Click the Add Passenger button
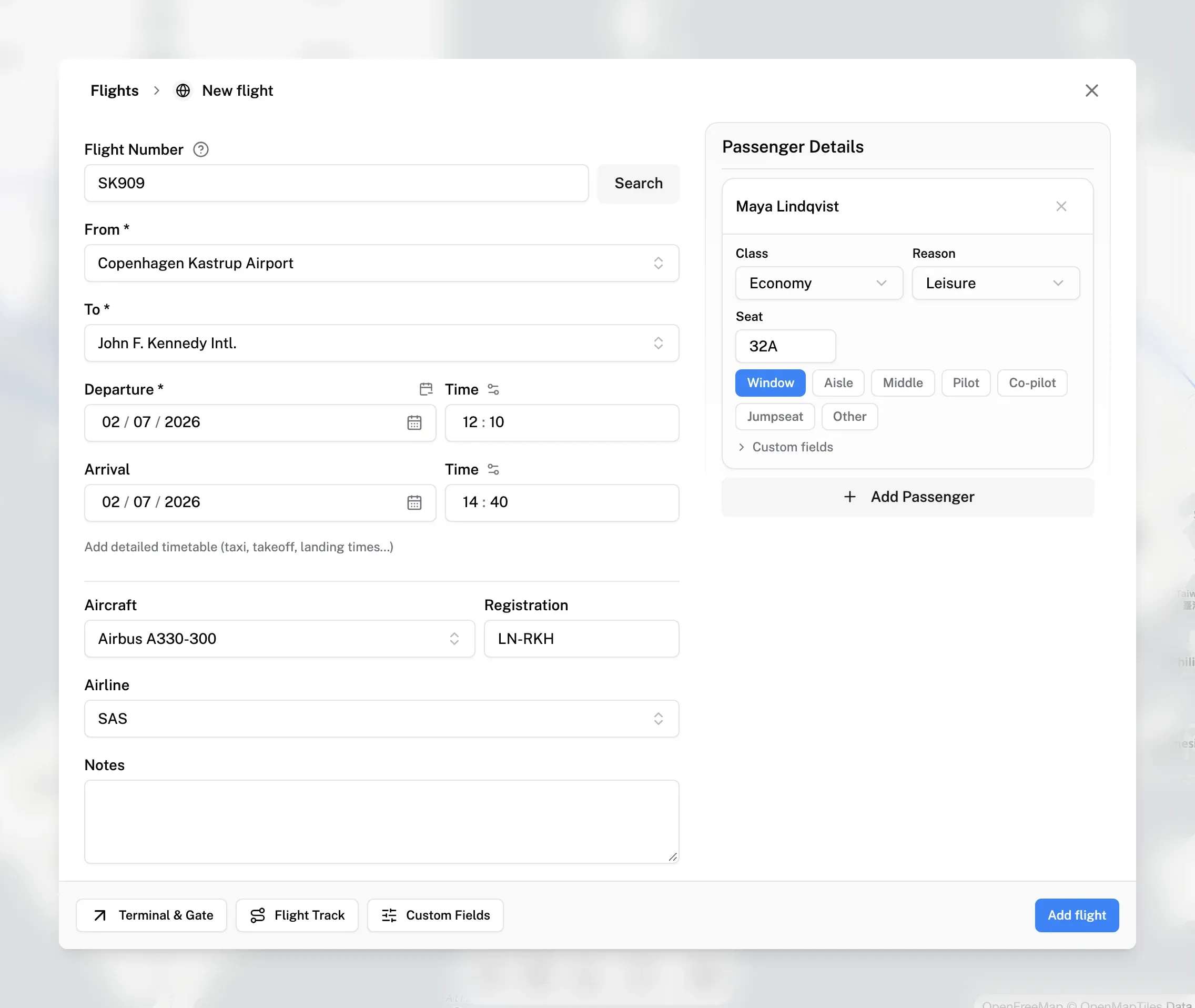1195x1008 pixels. [907, 497]
